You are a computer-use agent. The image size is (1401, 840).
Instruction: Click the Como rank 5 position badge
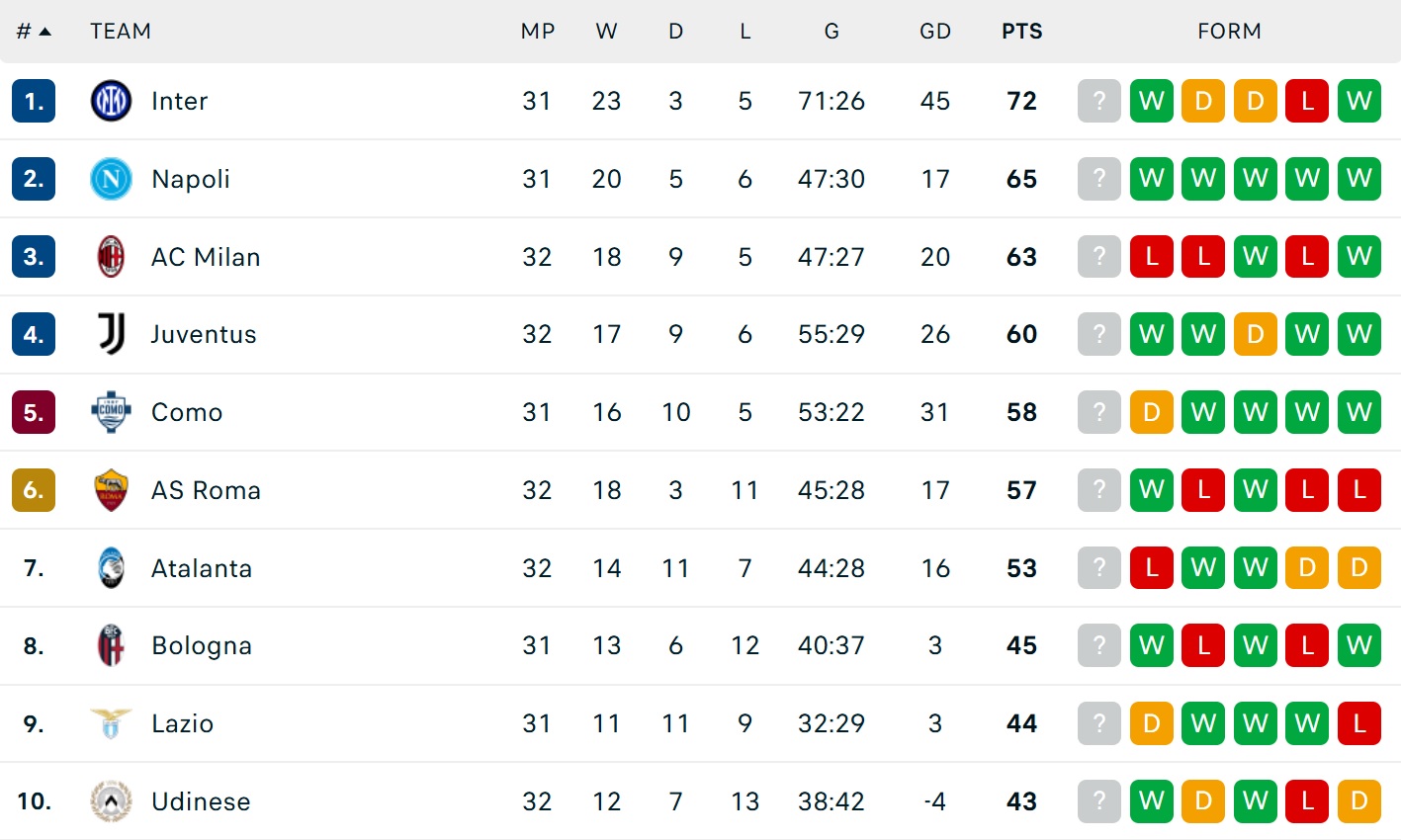[34, 412]
